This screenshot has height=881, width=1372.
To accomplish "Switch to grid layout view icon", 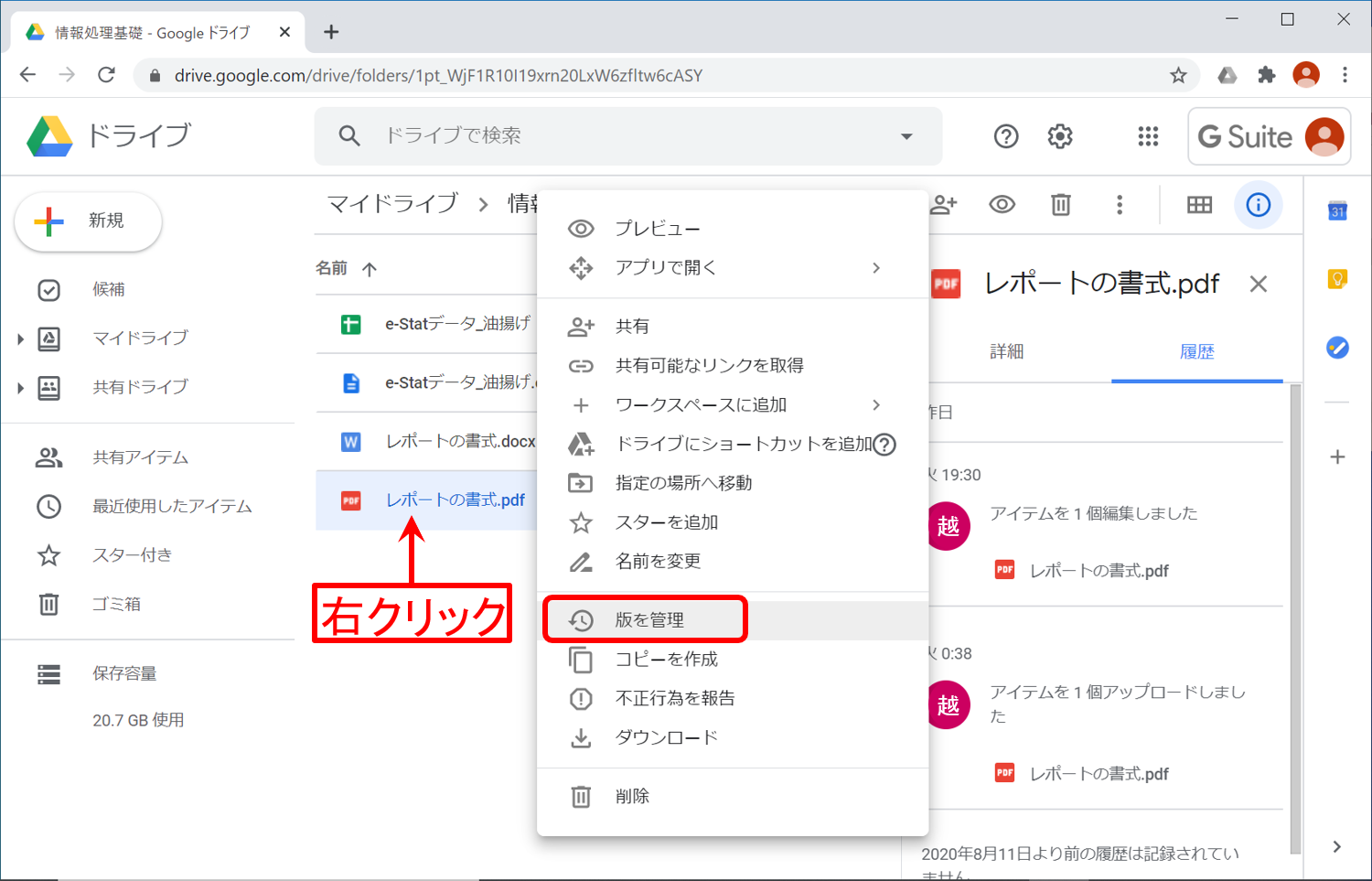I will pyautogui.click(x=1199, y=205).
